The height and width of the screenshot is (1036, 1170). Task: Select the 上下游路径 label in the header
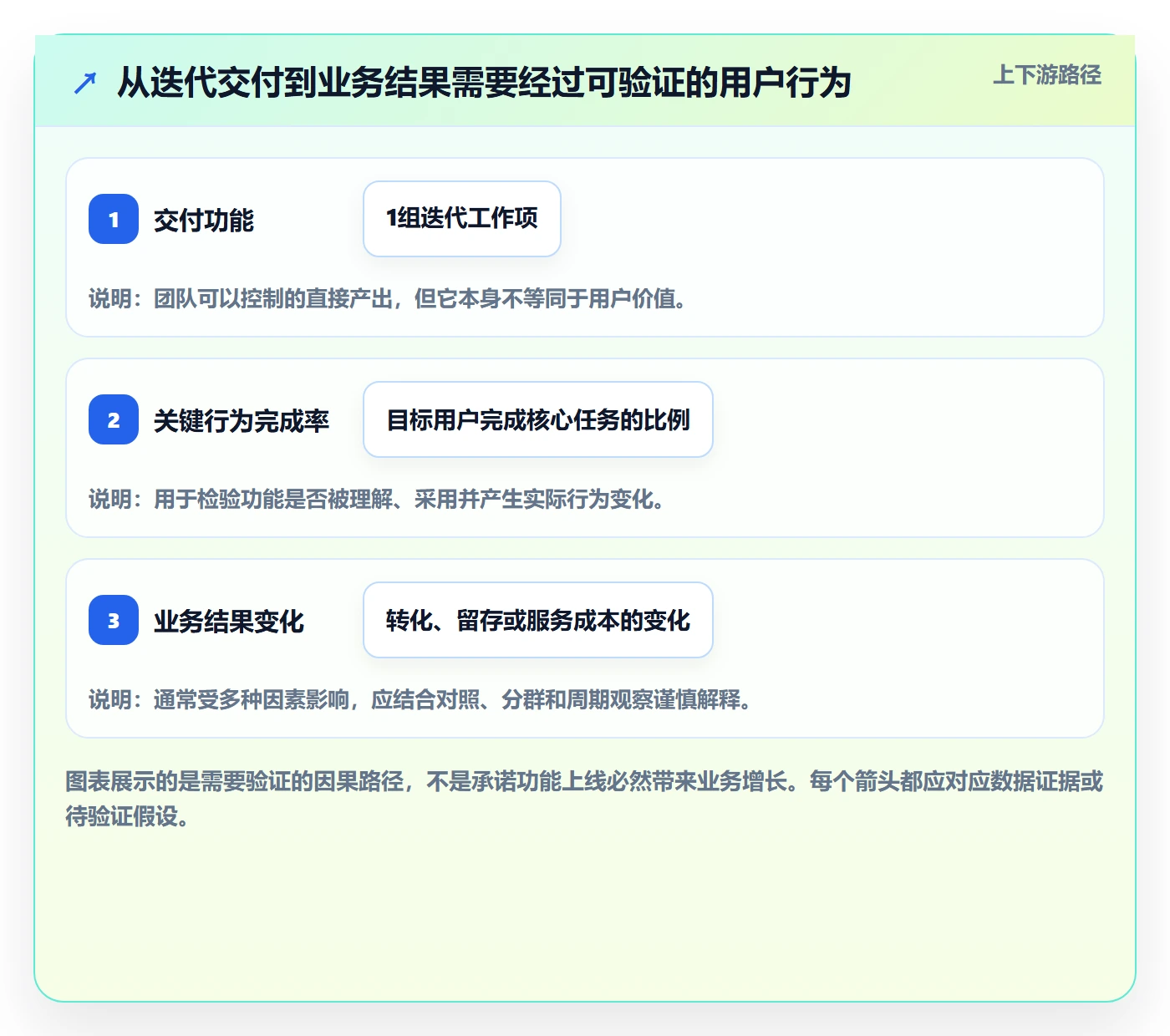[1047, 75]
